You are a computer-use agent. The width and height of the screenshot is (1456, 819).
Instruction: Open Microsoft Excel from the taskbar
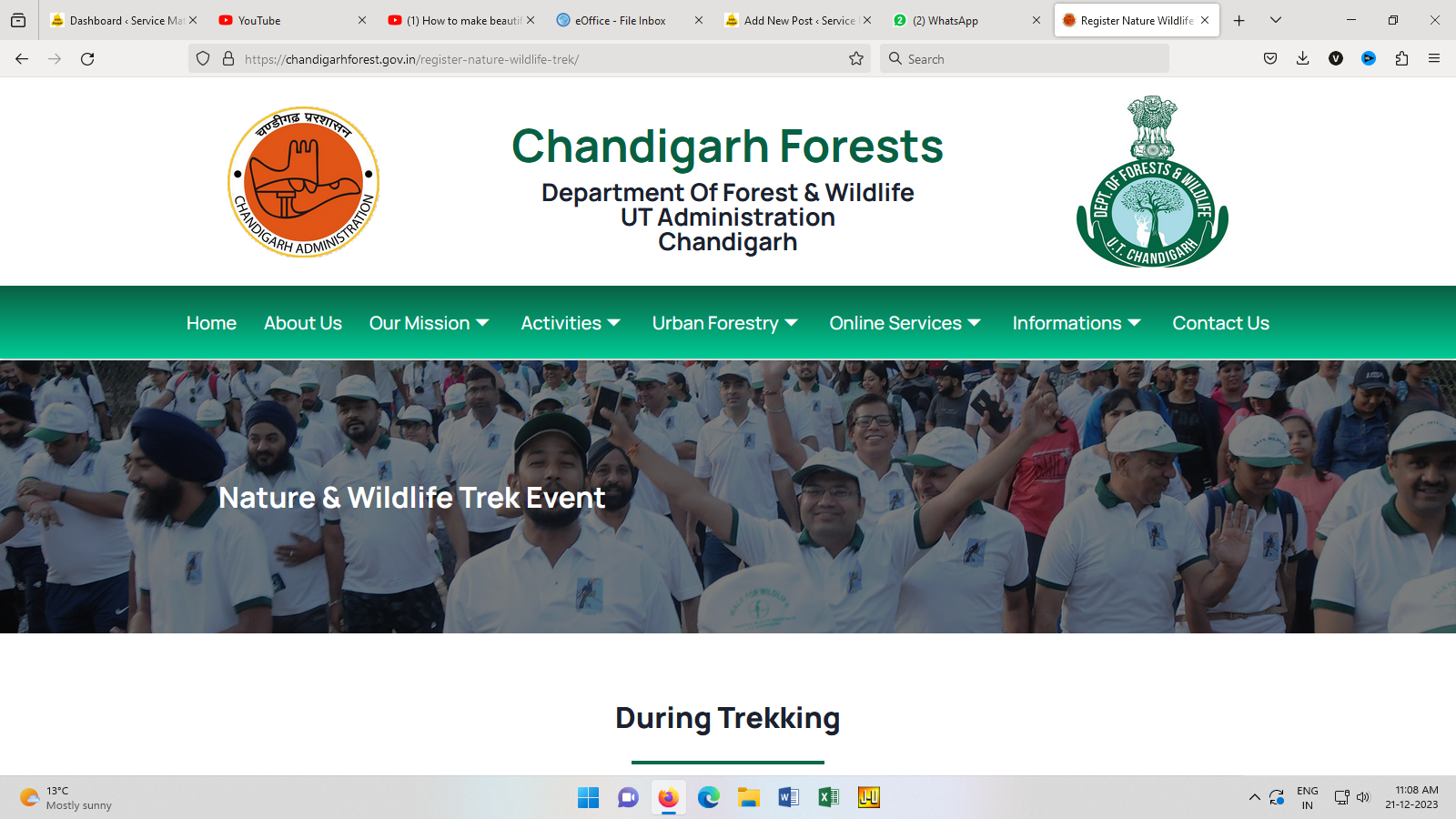click(829, 798)
